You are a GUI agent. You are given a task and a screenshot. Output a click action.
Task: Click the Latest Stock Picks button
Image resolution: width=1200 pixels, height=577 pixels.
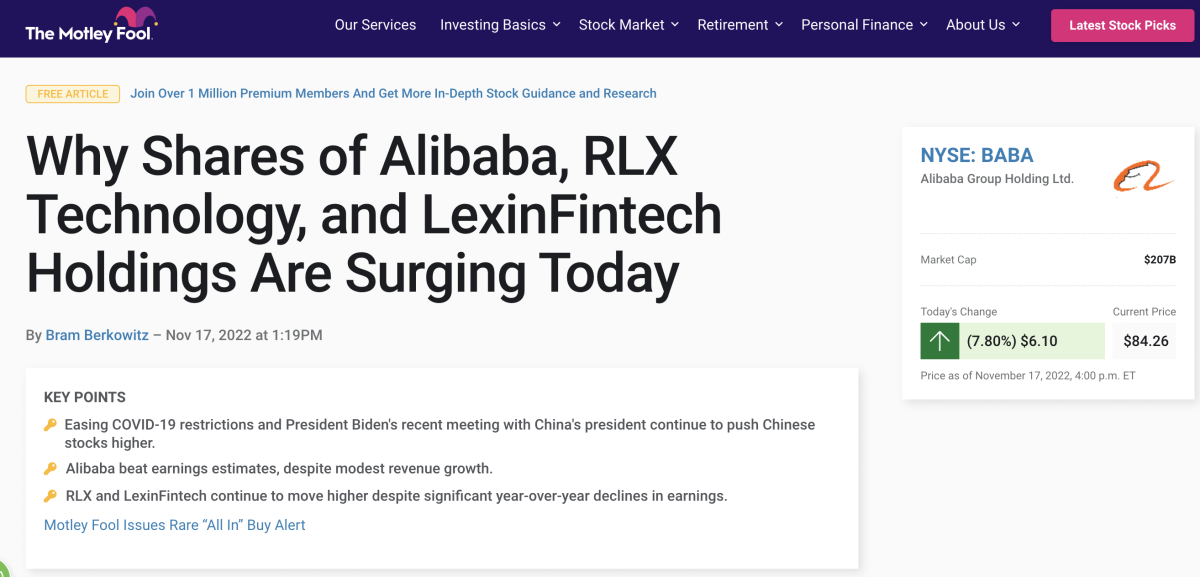[1122, 25]
